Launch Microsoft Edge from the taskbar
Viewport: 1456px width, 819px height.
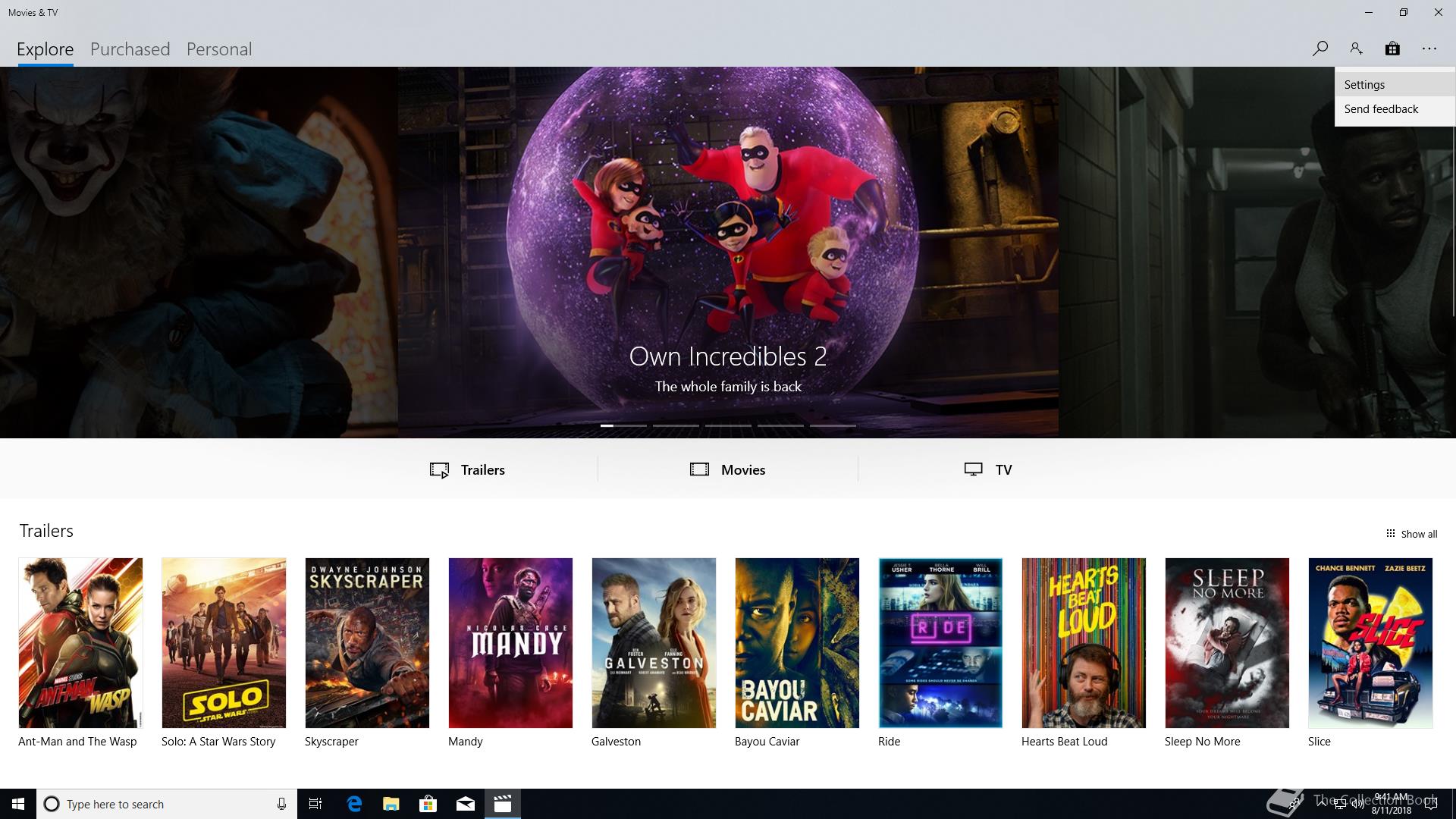tap(354, 804)
